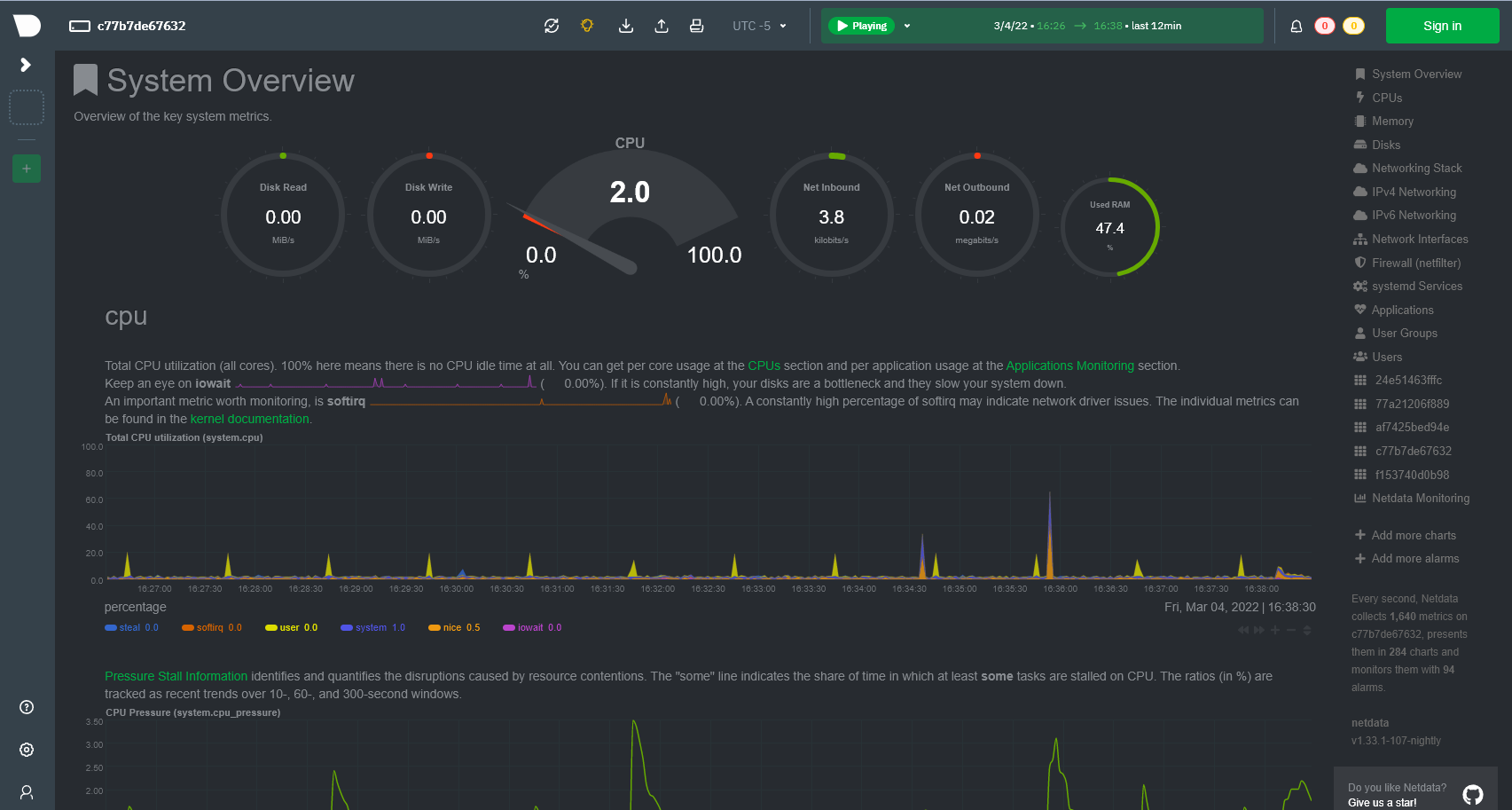Toggle the softirq dimension in the CPU chart legend

(x=212, y=627)
